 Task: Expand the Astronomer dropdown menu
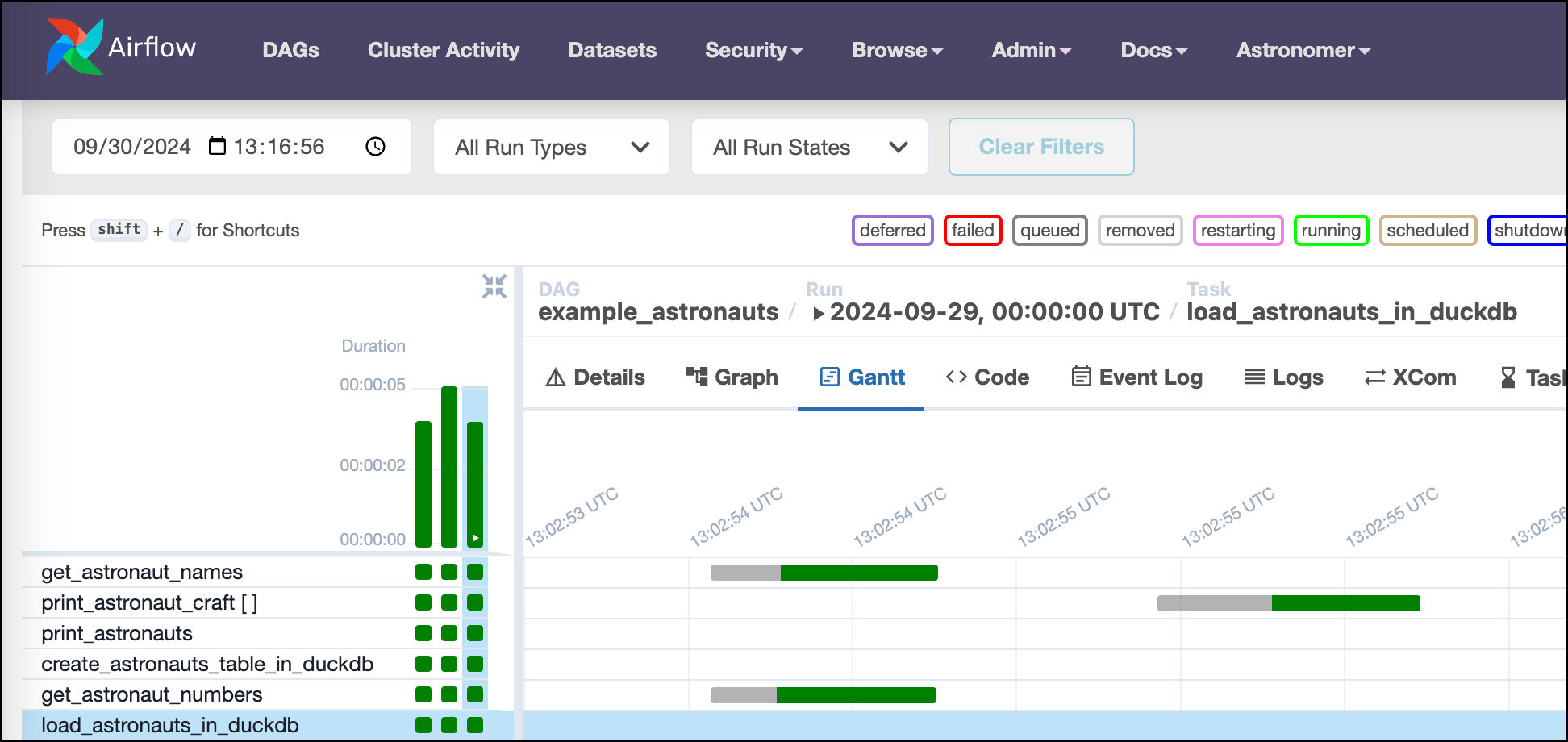[x=1303, y=50]
